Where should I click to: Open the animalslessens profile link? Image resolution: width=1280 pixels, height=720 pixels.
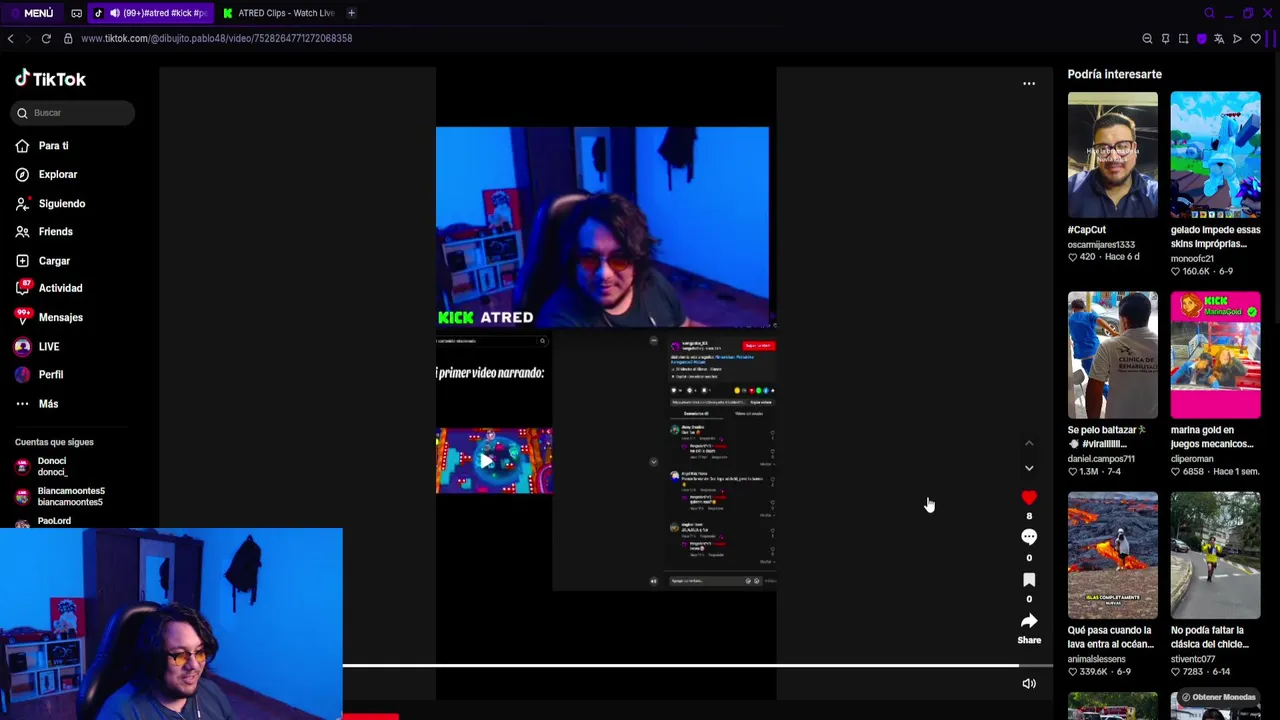[x=1097, y=659]
